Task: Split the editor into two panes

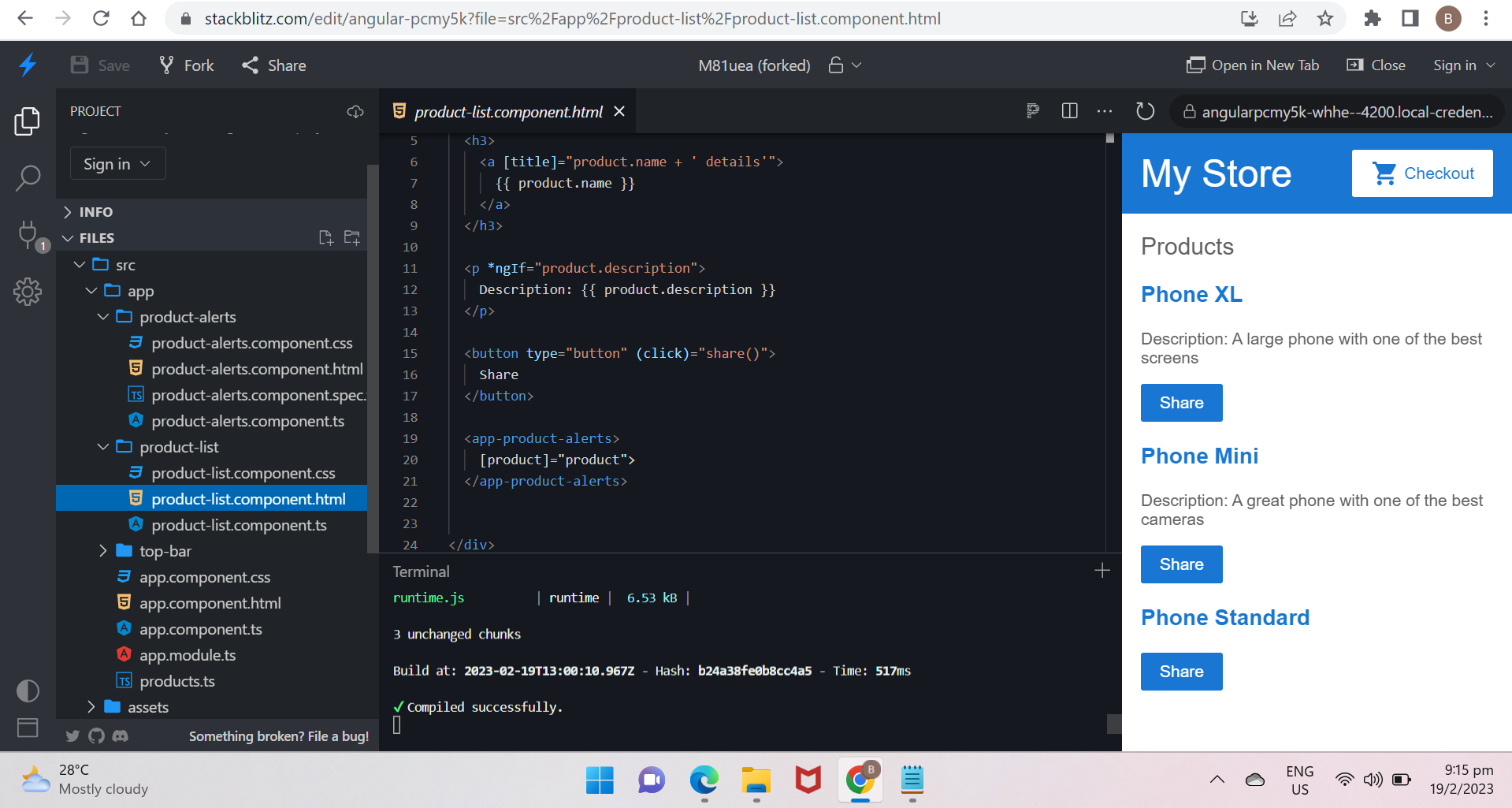Action: pyautogui.click(x=1068, y=111)
